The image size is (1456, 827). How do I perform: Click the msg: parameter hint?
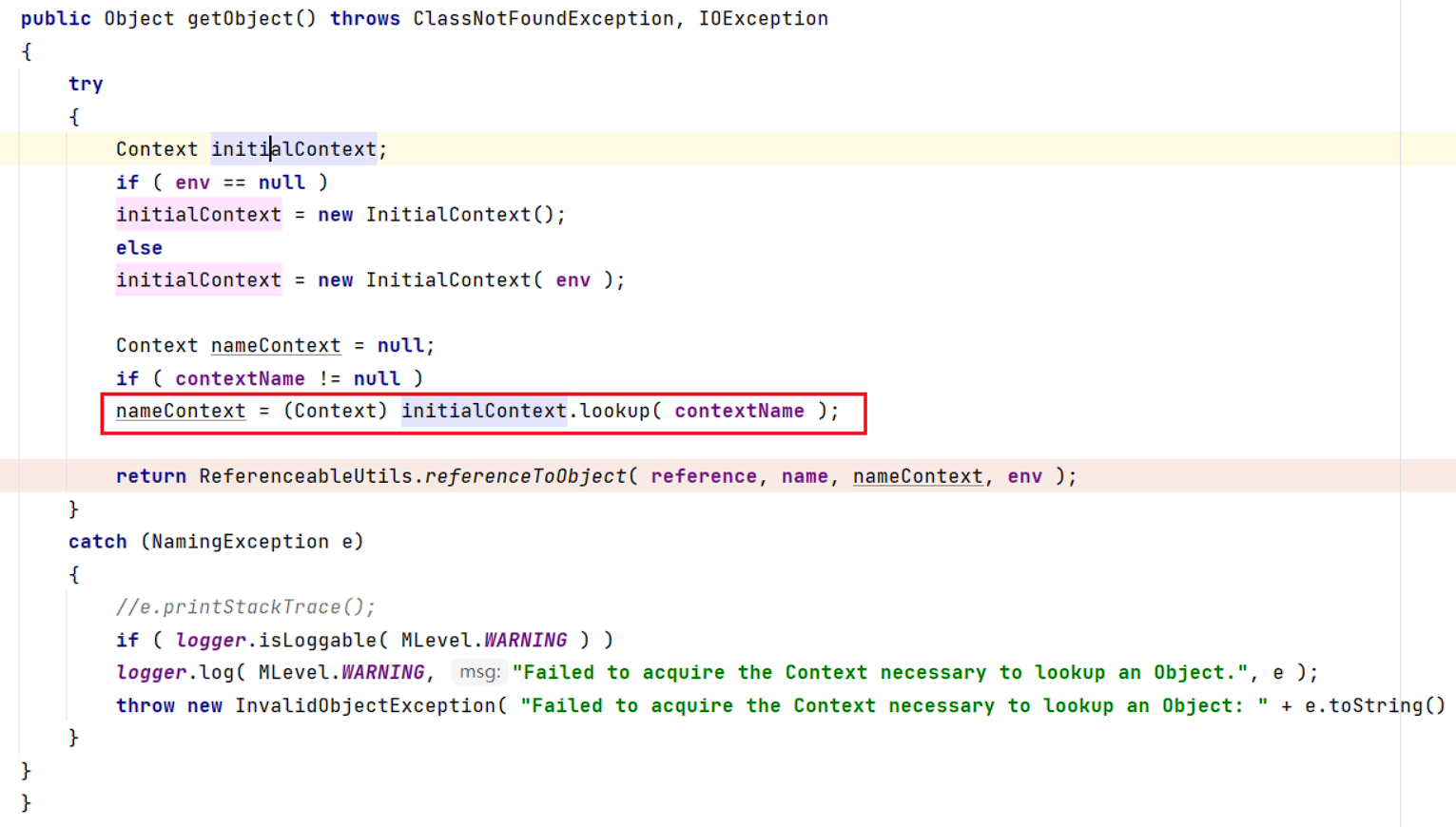tap(479, 673)
